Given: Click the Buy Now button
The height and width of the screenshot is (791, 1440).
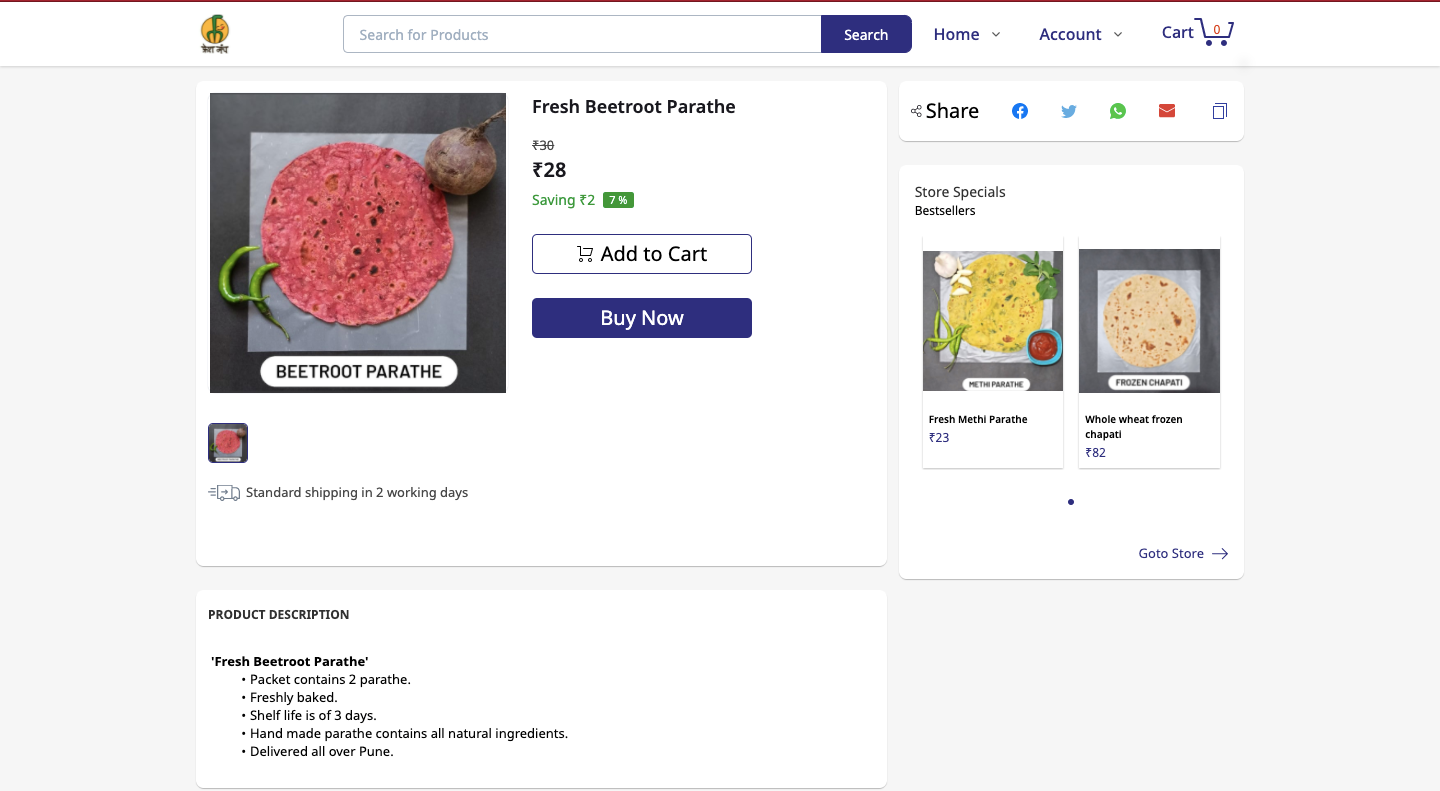Looking at the screenshot, I should point(641,318).
